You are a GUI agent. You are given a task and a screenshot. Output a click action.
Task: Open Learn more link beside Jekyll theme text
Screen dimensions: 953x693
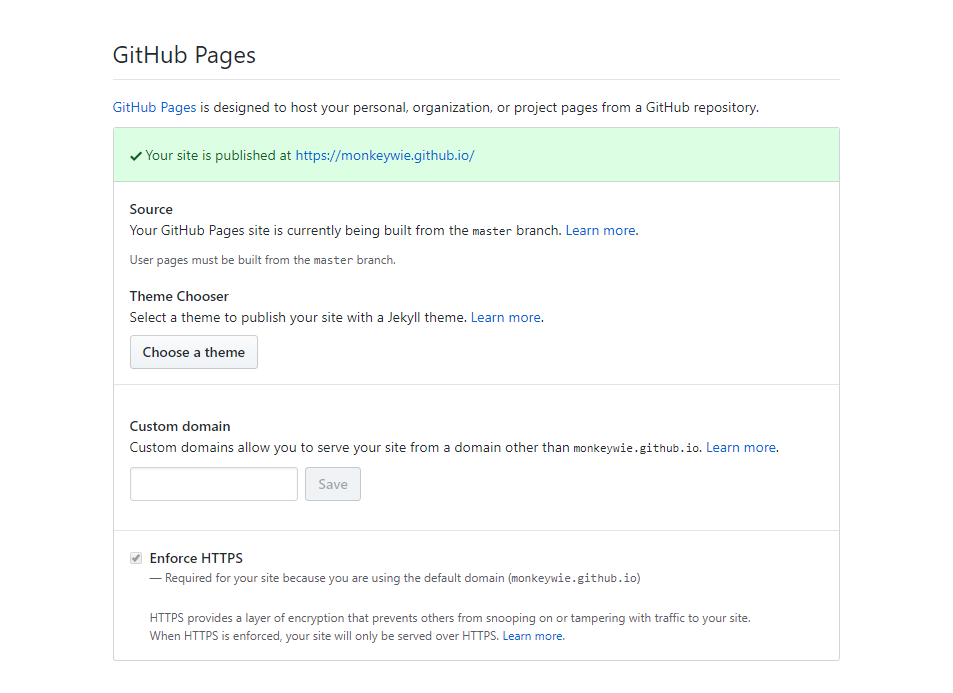[x=505, y=317]
